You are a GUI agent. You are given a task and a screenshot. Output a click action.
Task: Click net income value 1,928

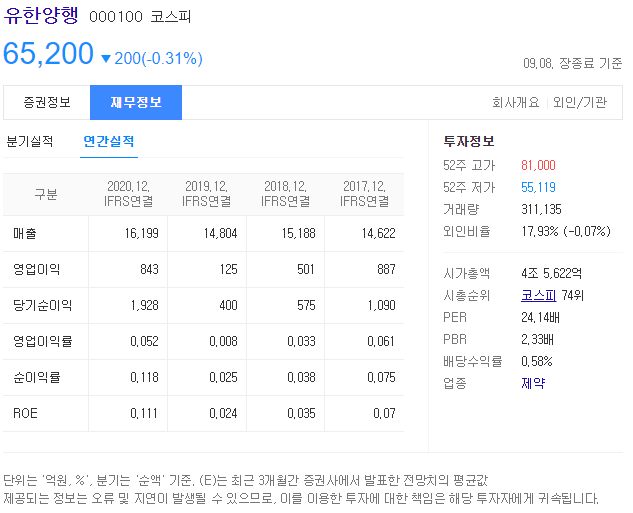click(x=145, y=305)
